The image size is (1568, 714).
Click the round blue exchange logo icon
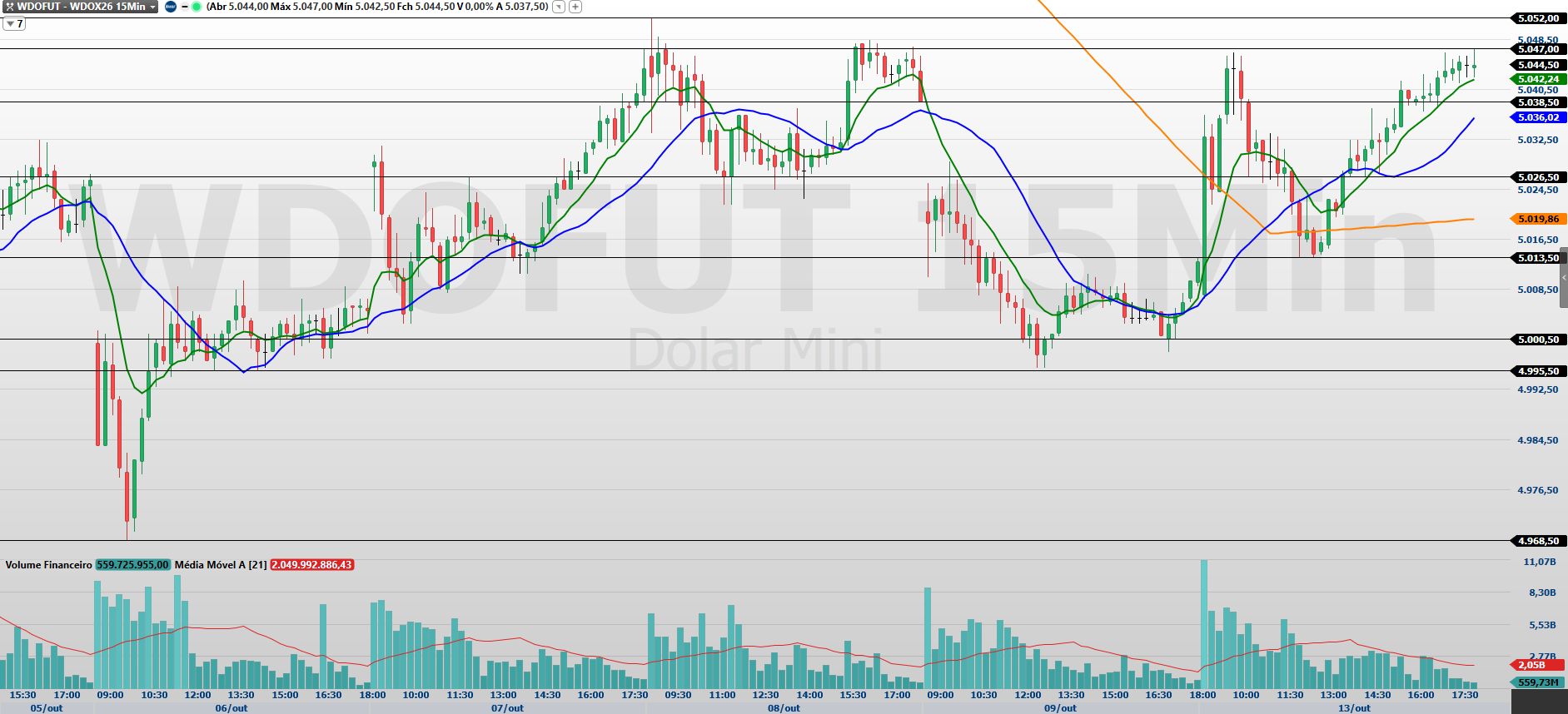[171, 7]
